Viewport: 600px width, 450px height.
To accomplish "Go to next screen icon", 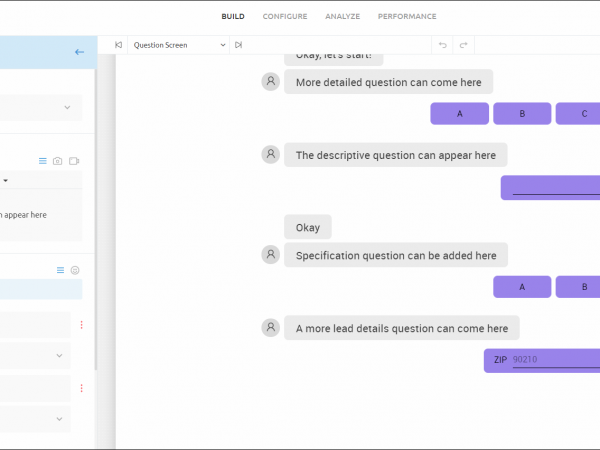I will pyautogui.click(x=237, y=45).
